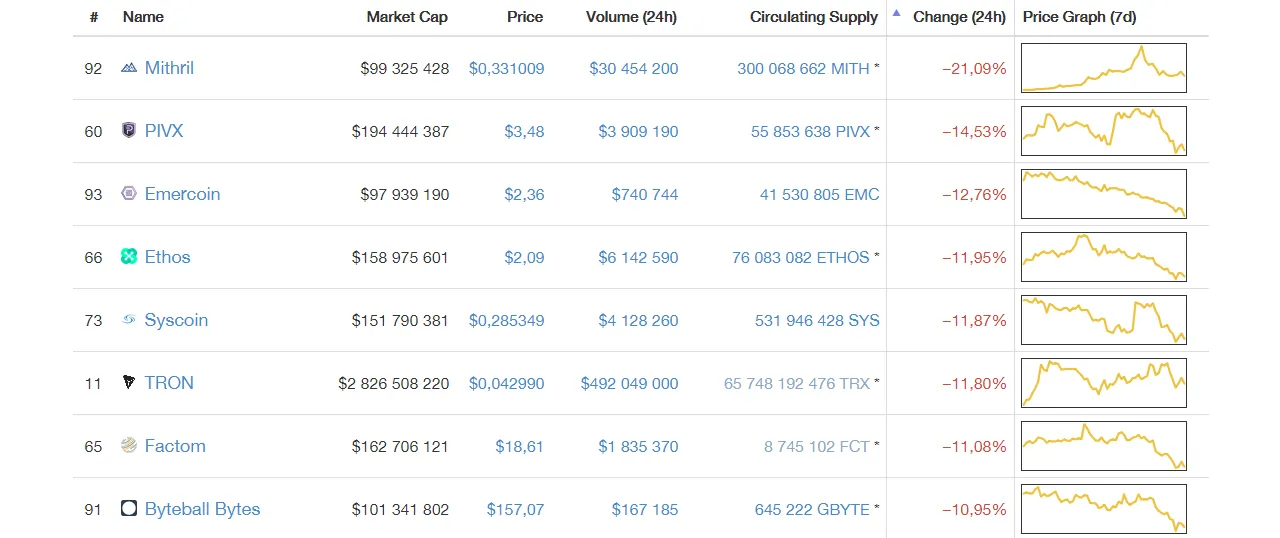1280x538 pixels.
Task: Click Emercoin volume $740 744
Action: click(x=645, y=195)
